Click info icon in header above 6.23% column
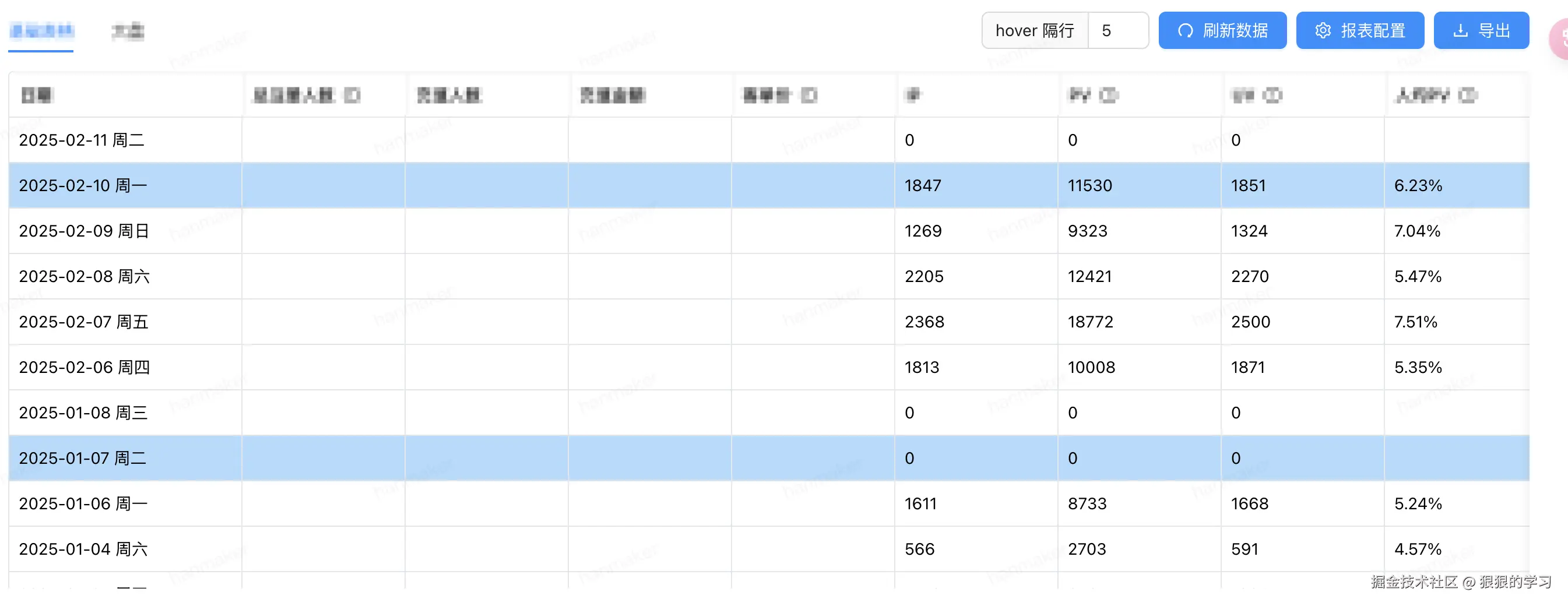Viewport: 1568px width, 606px height. 1468,96
